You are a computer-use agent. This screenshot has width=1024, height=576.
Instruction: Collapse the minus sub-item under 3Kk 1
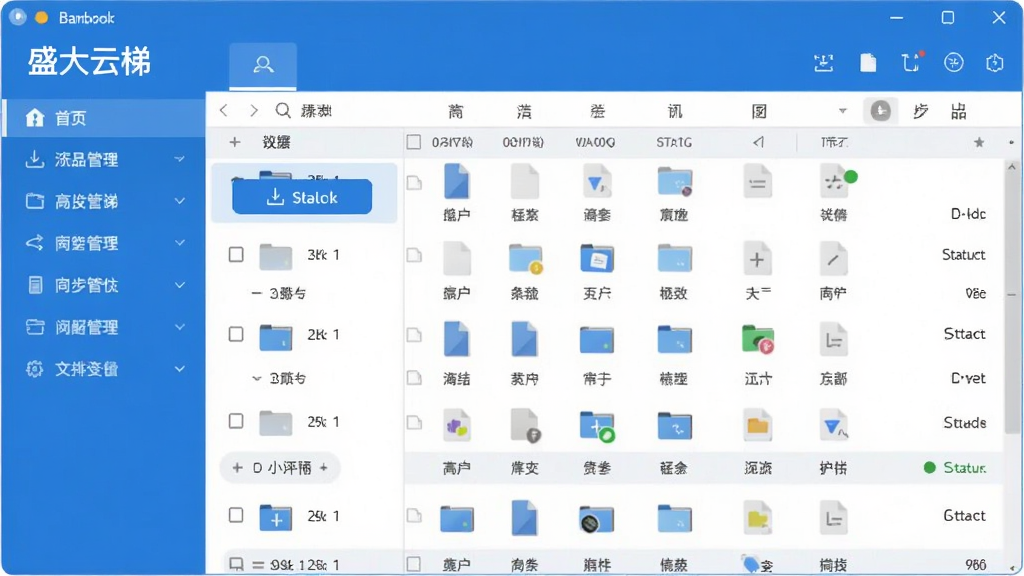pos(257,293)
